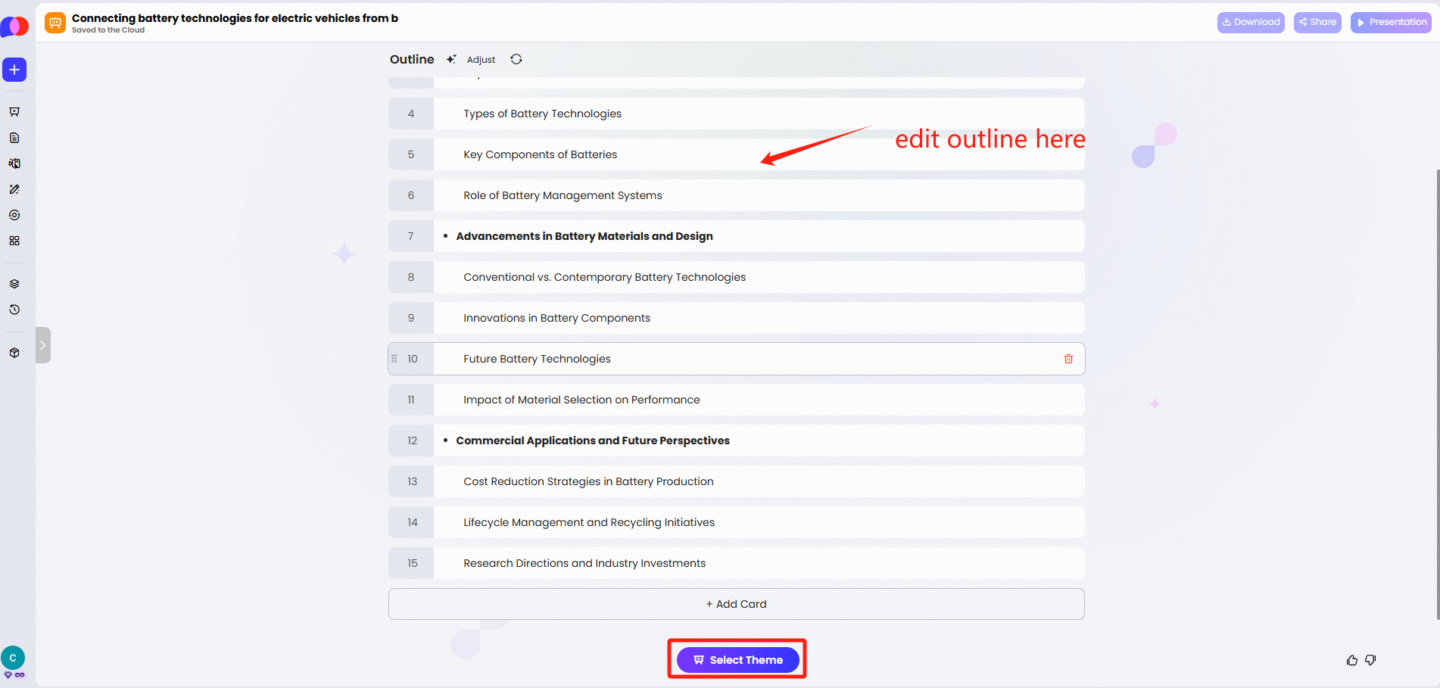Open the user avatar C menu

pyautogui.click(x=13, y=658)
